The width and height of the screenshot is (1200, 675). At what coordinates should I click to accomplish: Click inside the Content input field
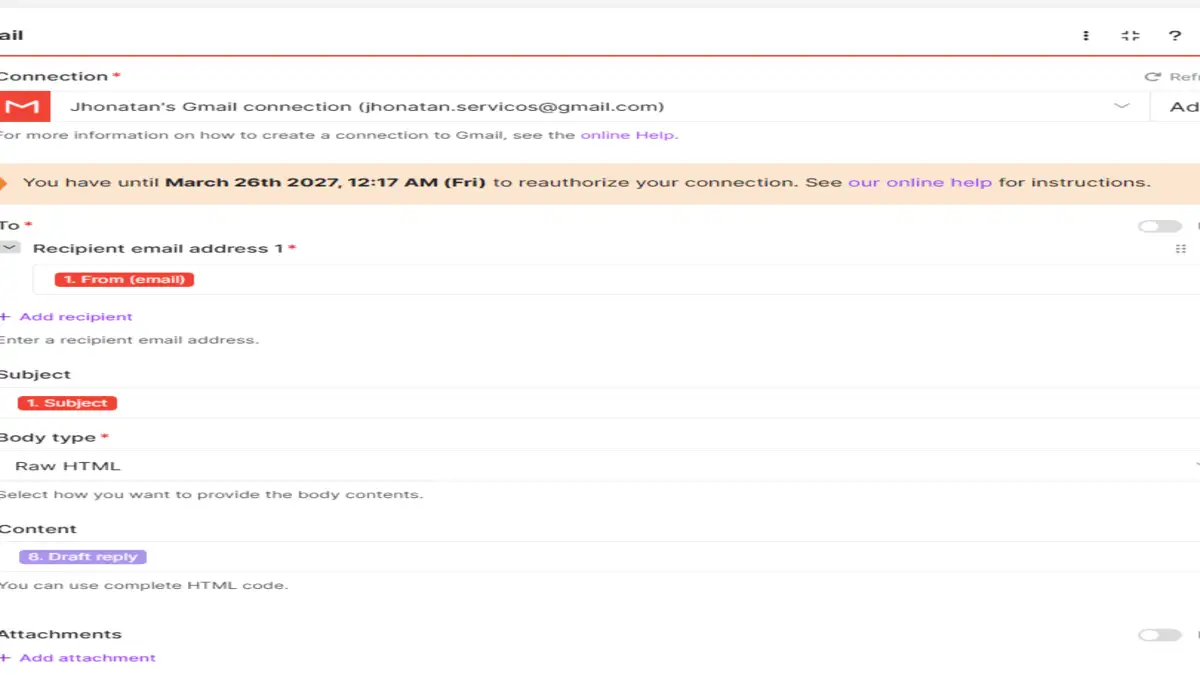600,557
